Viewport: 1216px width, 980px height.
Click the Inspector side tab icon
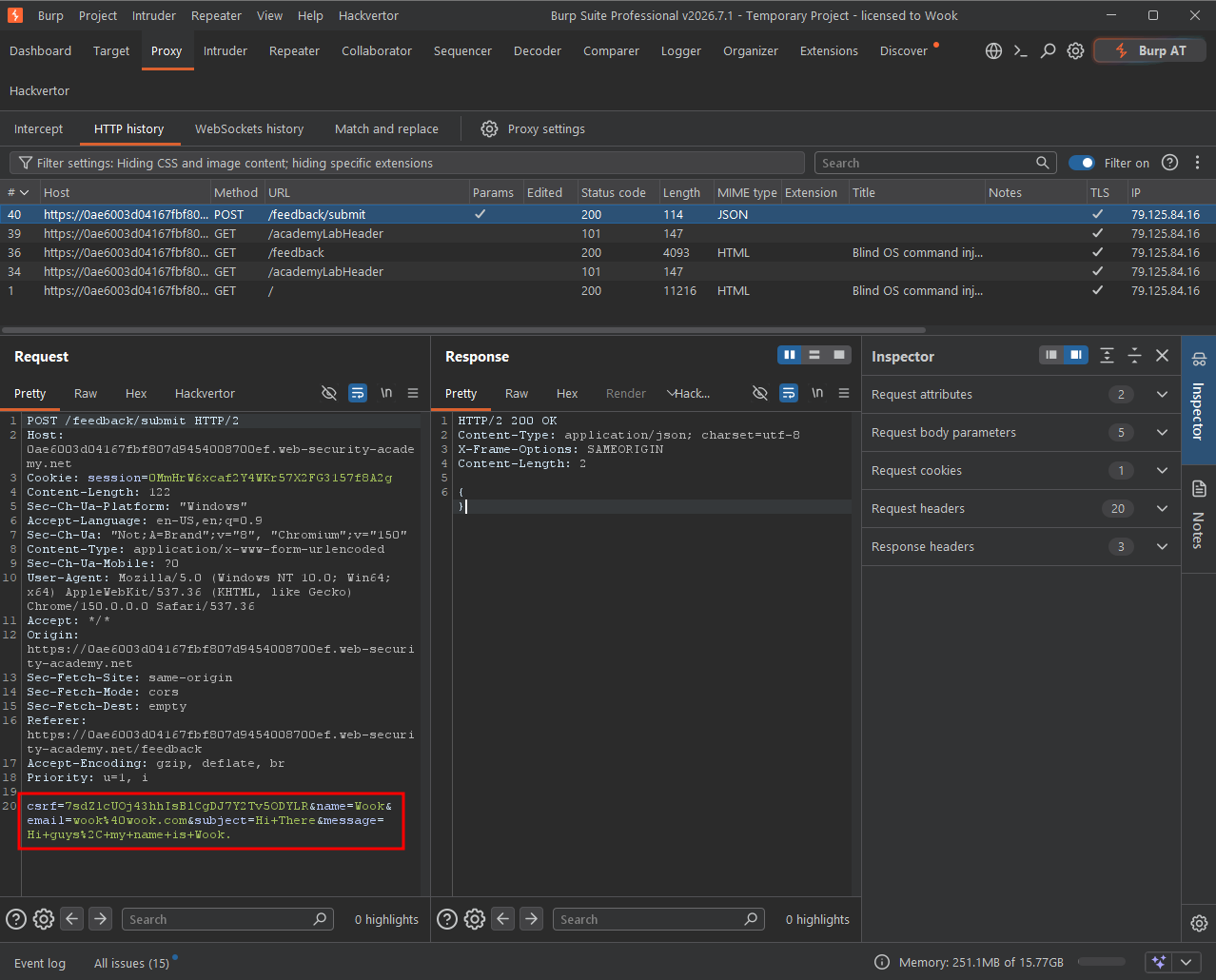tap(1199, 360)
